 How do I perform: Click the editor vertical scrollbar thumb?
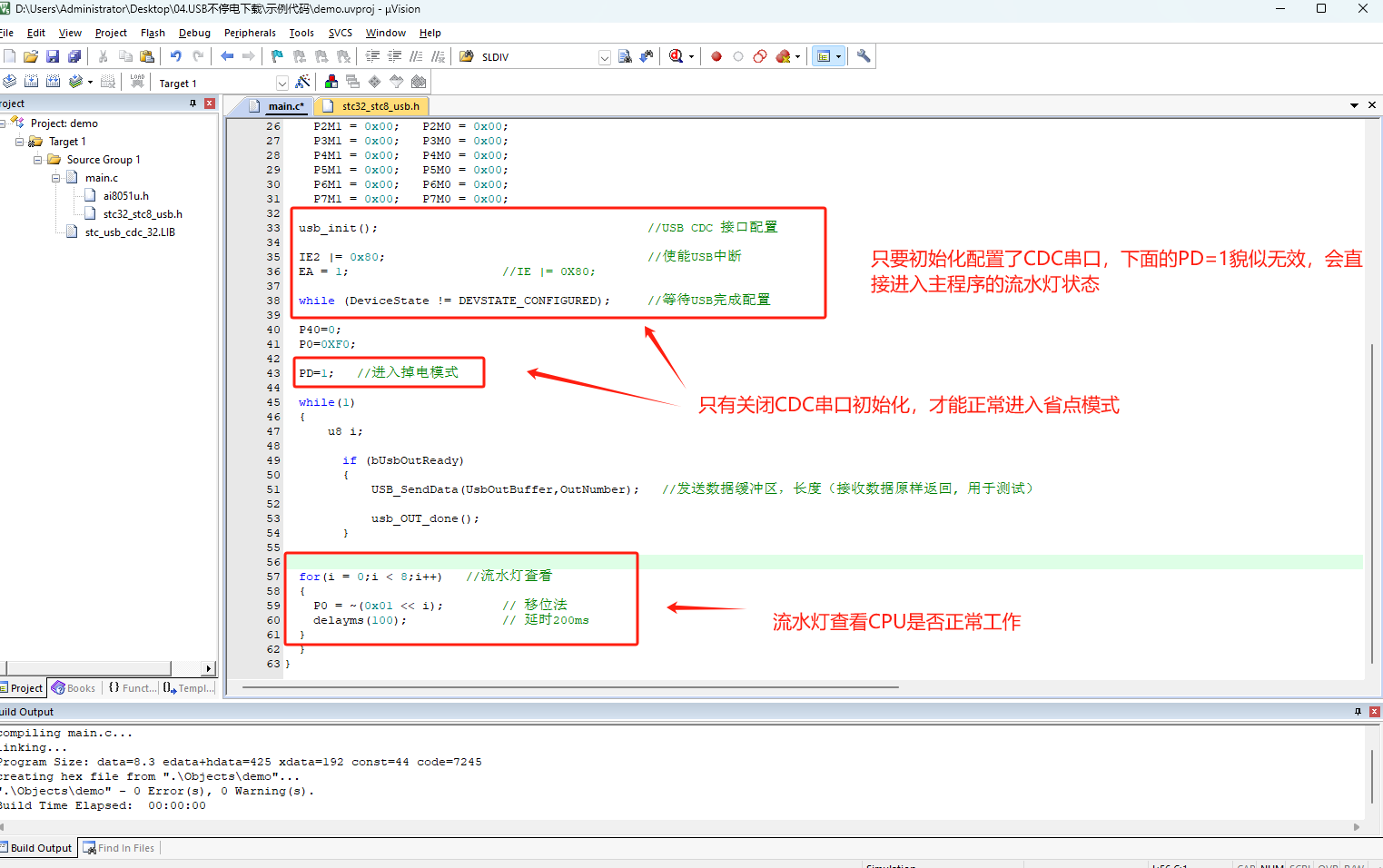tap(1371, 504)
